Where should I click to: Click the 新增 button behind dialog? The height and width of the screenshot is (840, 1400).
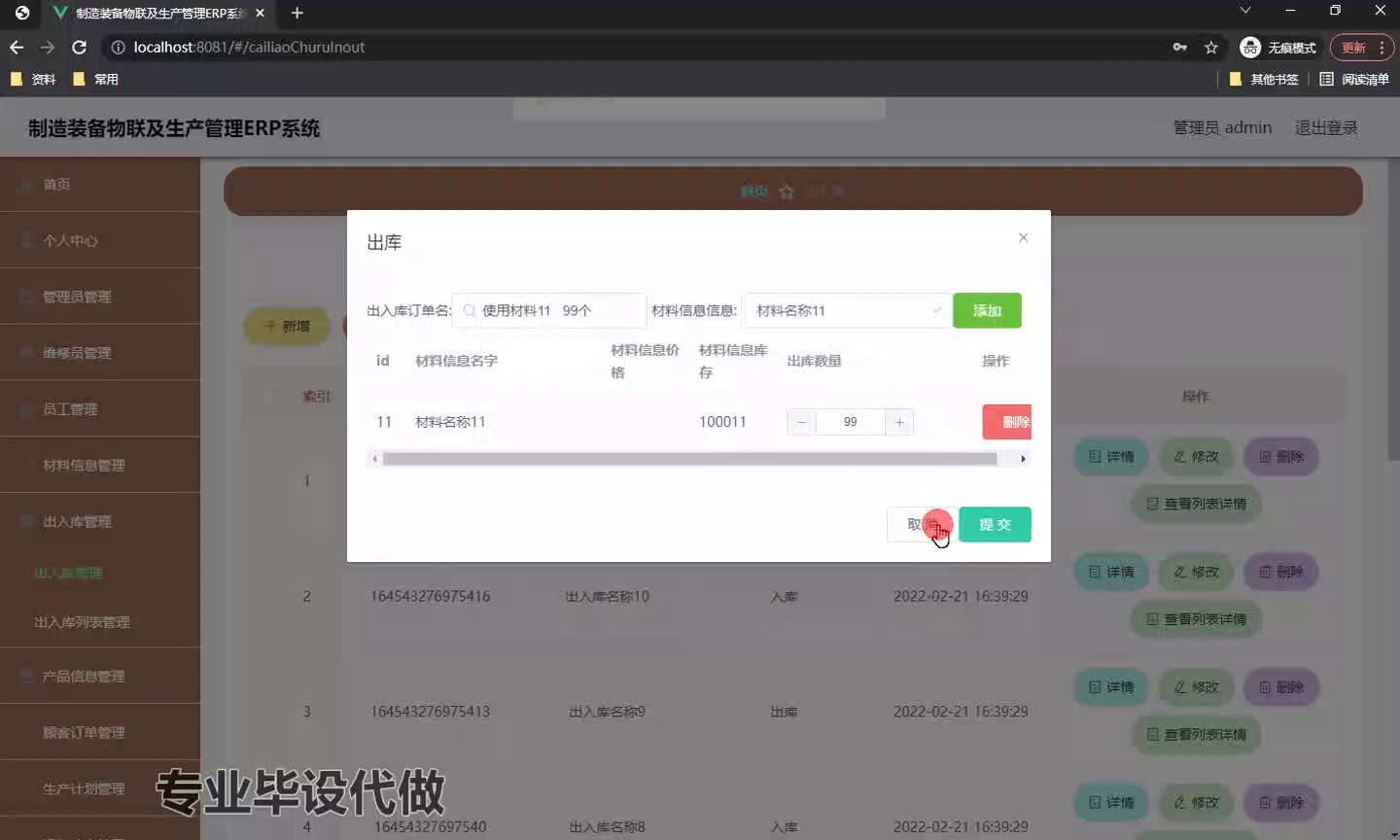pos(287,327)
